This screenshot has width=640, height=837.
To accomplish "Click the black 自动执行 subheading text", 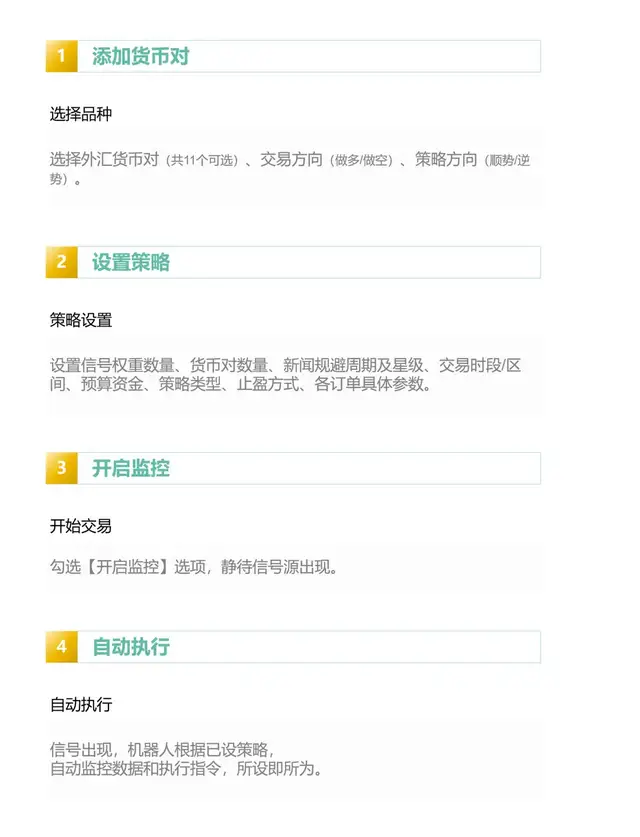I will pos(81,704).
